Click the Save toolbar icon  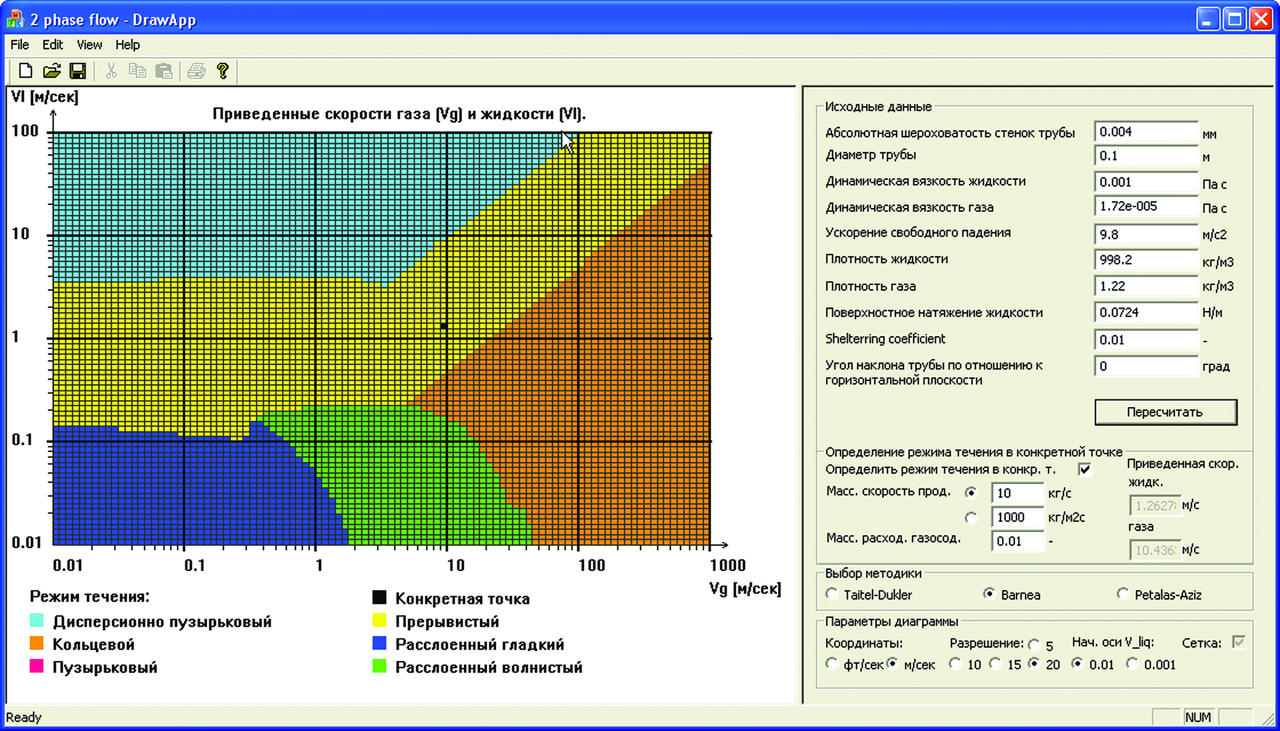pyautogui.click(x=77, y=71)
